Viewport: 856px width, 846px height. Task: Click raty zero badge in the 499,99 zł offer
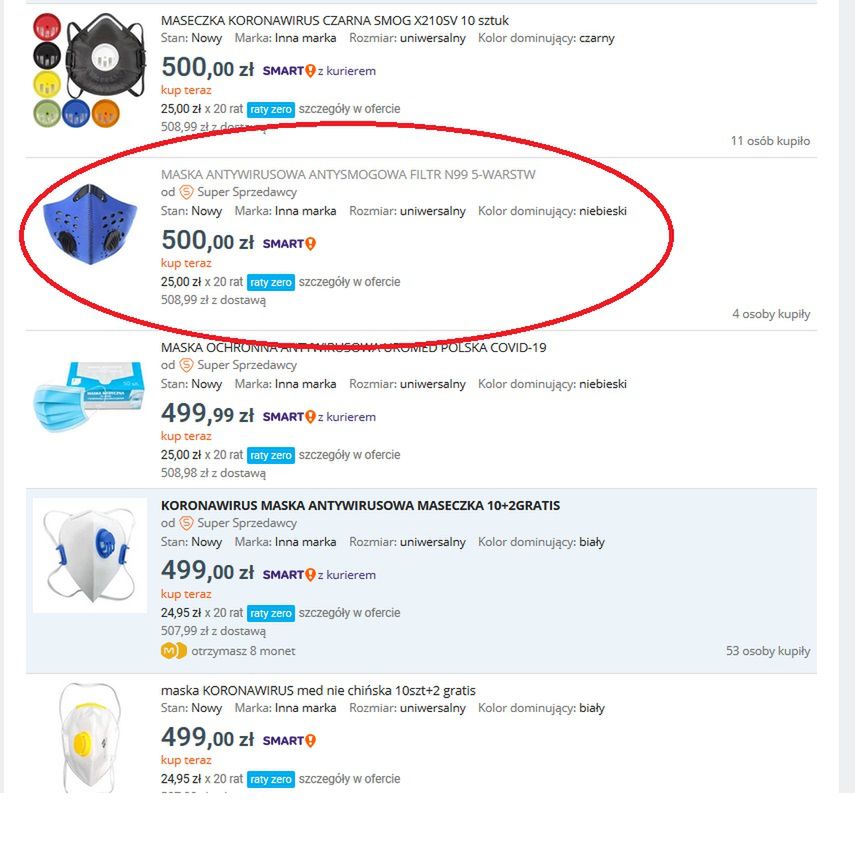[271, 455]
